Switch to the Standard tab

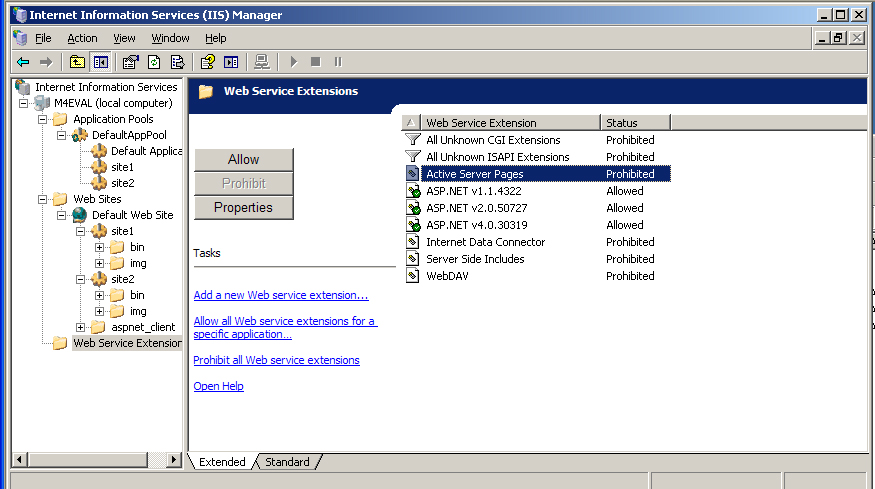click(287, 462)
